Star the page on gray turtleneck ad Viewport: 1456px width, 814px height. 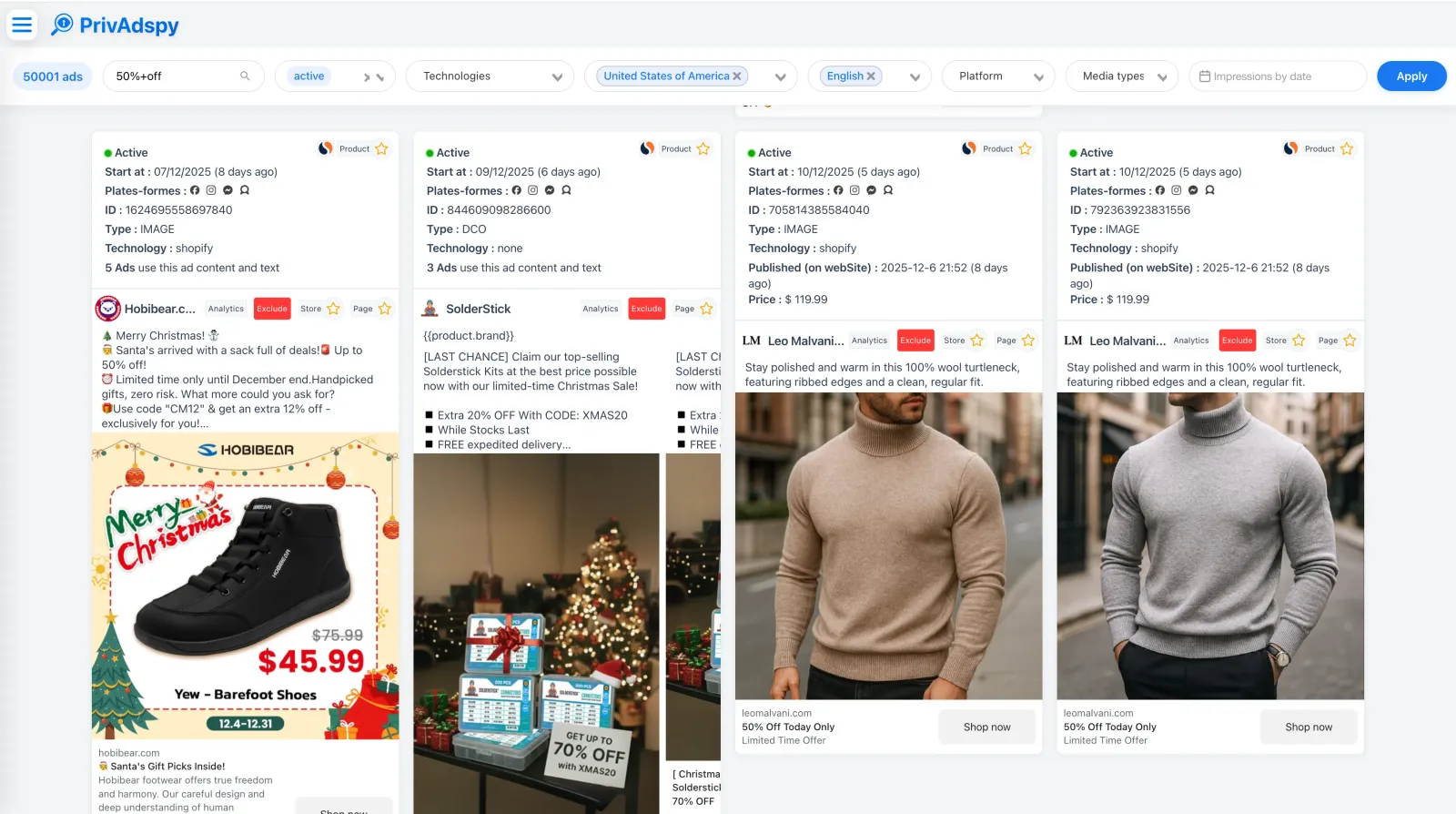point(1350,341)
